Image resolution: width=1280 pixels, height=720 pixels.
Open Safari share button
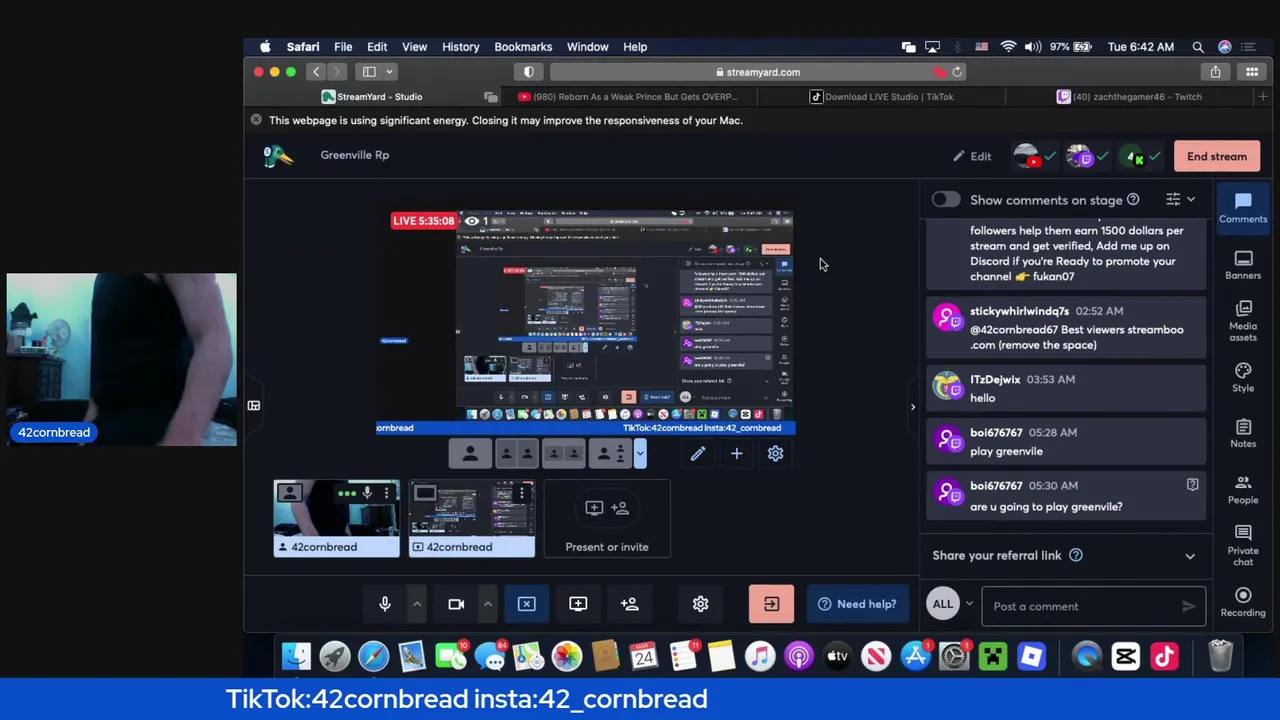click(1215, 72)
